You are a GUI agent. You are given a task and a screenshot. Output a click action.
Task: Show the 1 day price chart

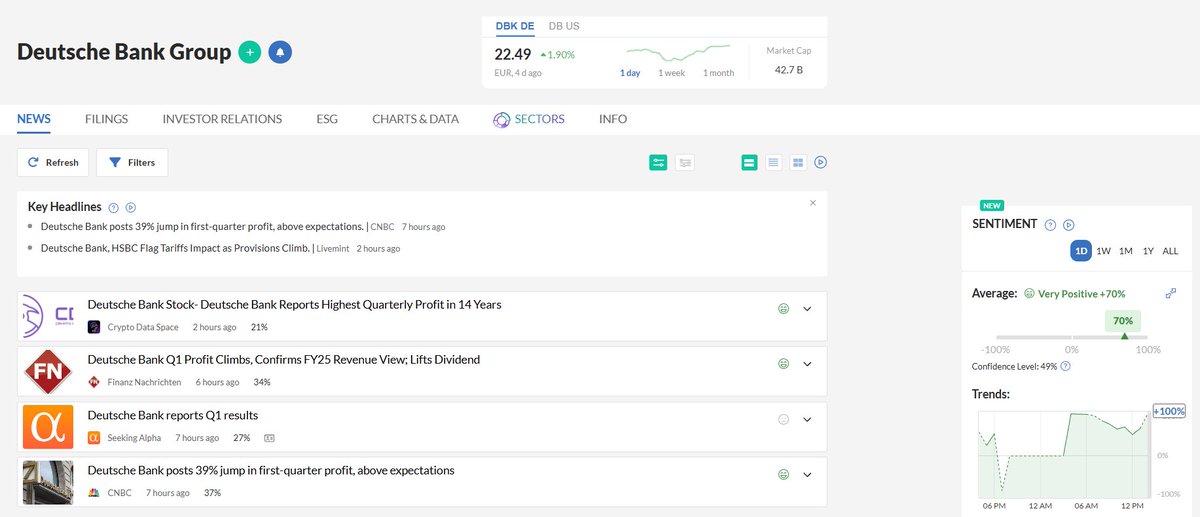(x=630, y=73)
